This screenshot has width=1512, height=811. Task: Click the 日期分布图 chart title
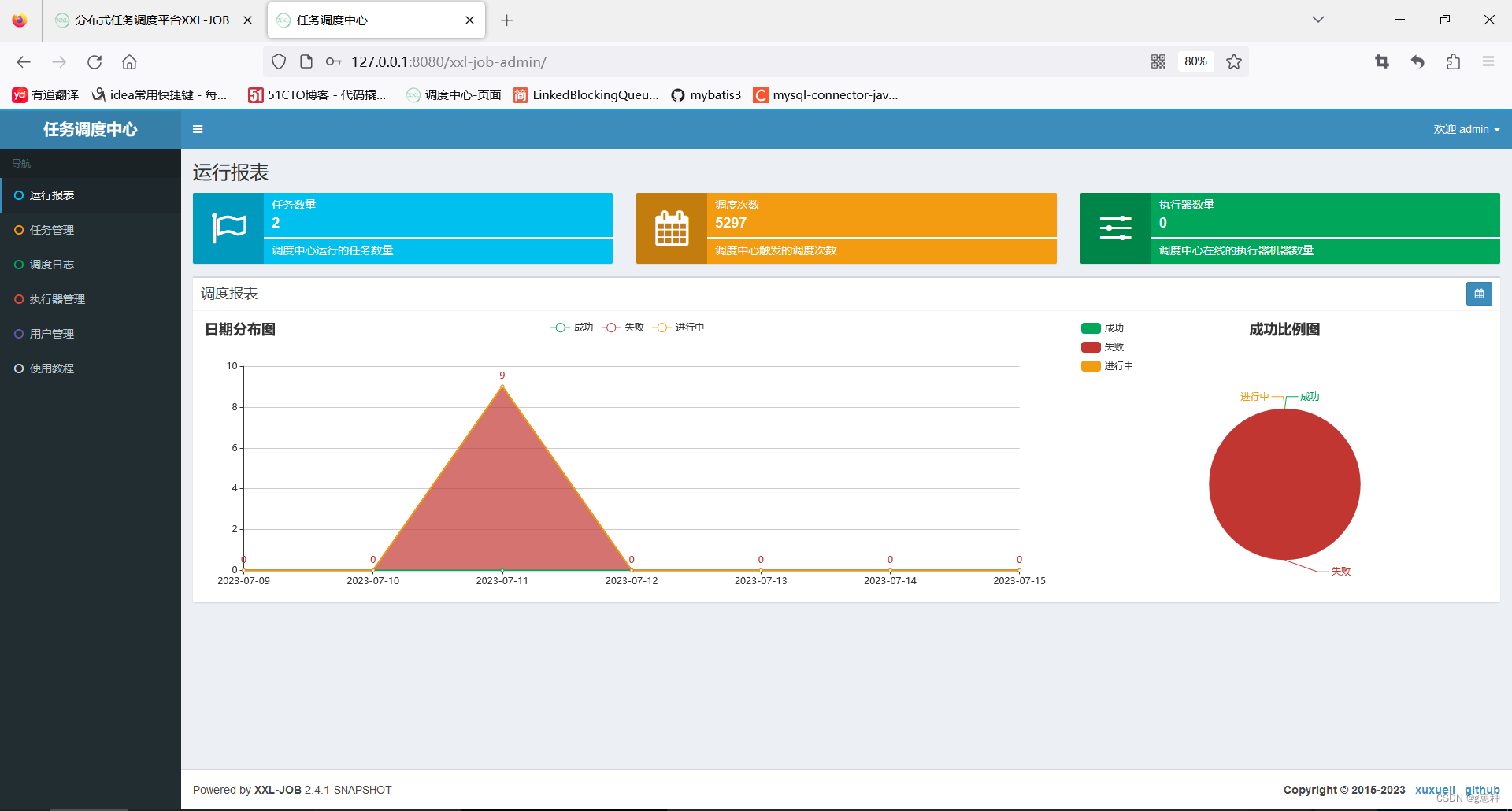(240, 329)
